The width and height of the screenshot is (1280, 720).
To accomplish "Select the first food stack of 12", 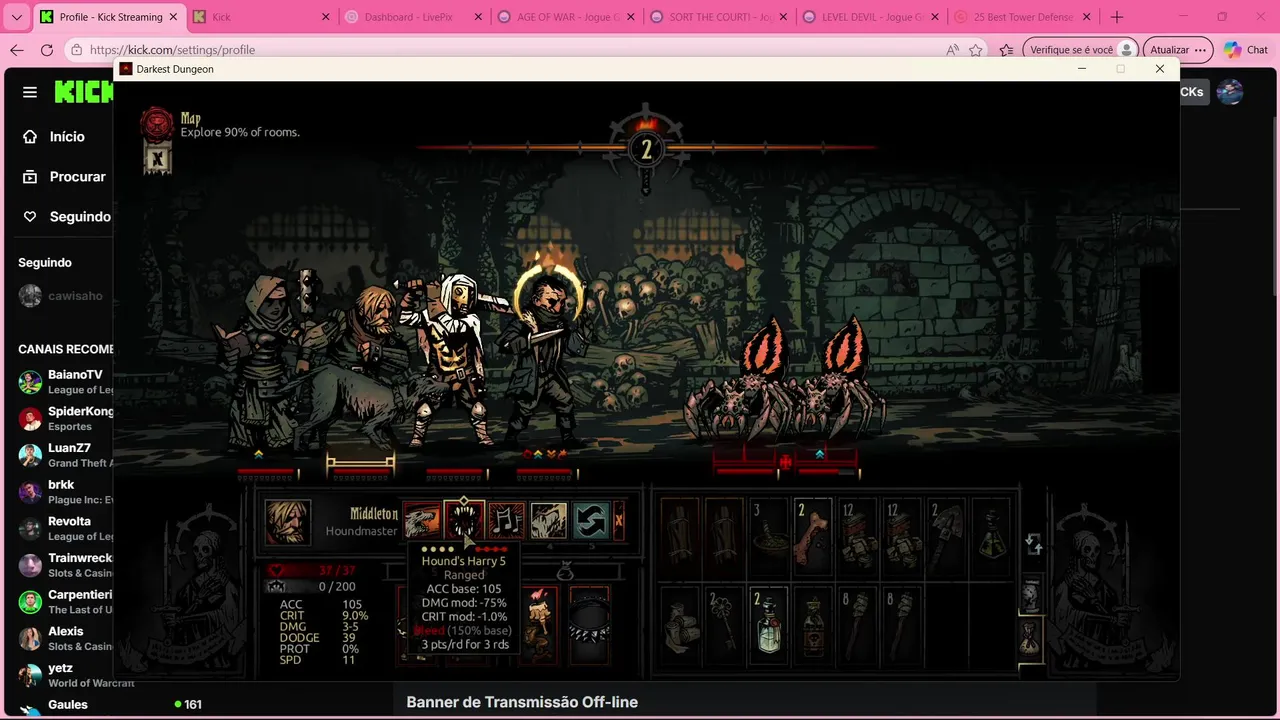I will click(x=857, y=536).
